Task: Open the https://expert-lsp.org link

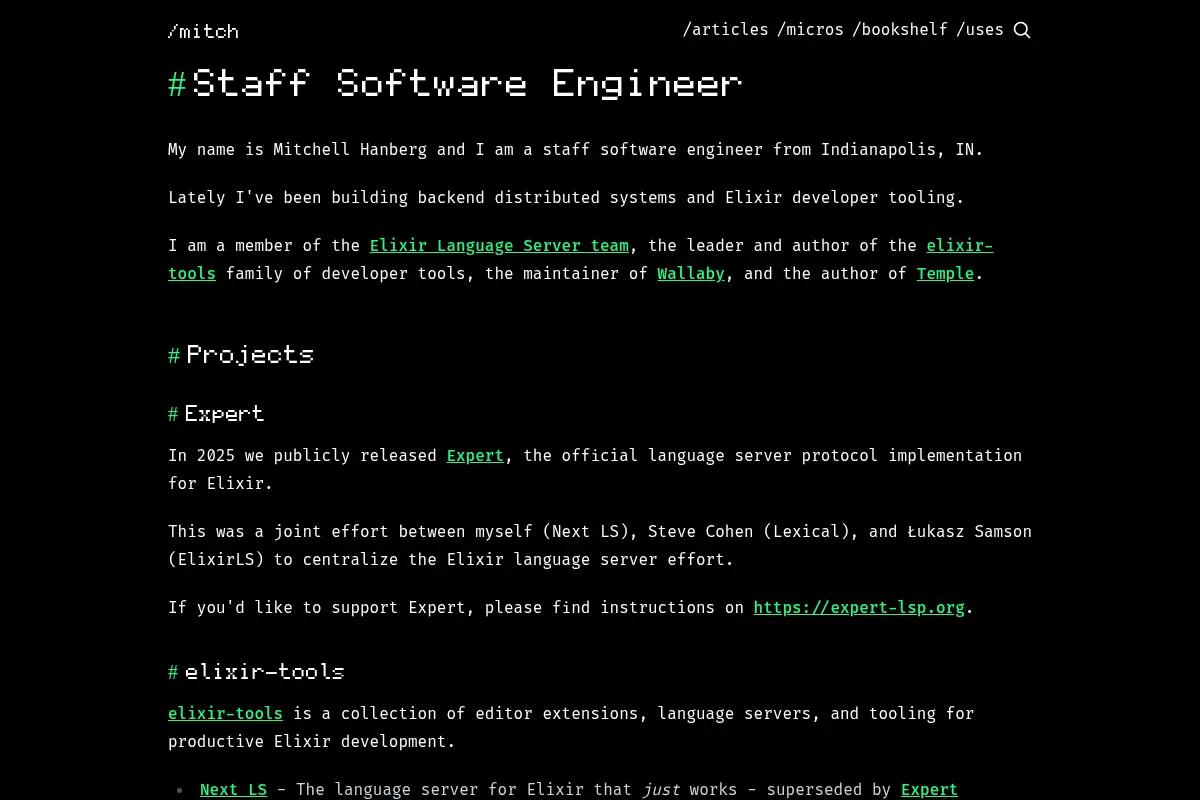Action: pos(859,608)
